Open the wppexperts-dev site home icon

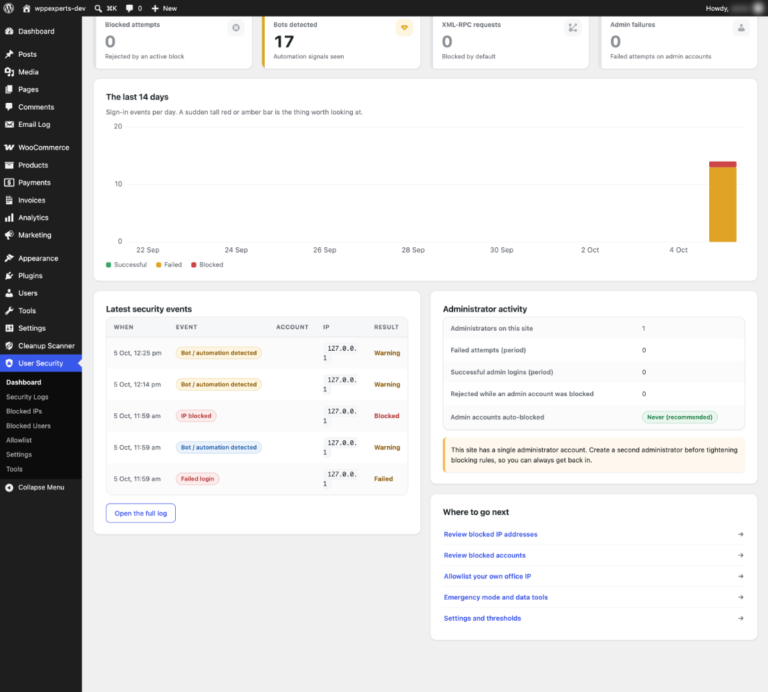pos(26,8)
